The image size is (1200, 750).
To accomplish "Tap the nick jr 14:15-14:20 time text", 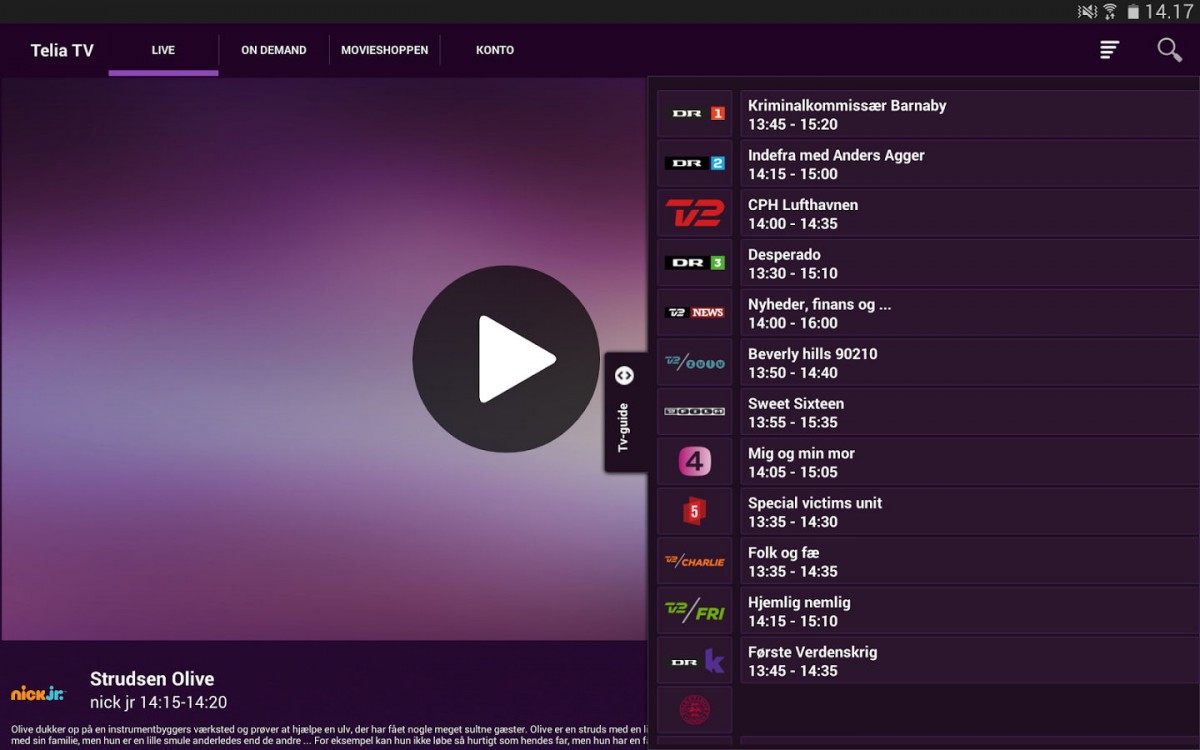I will click(158, 703).
